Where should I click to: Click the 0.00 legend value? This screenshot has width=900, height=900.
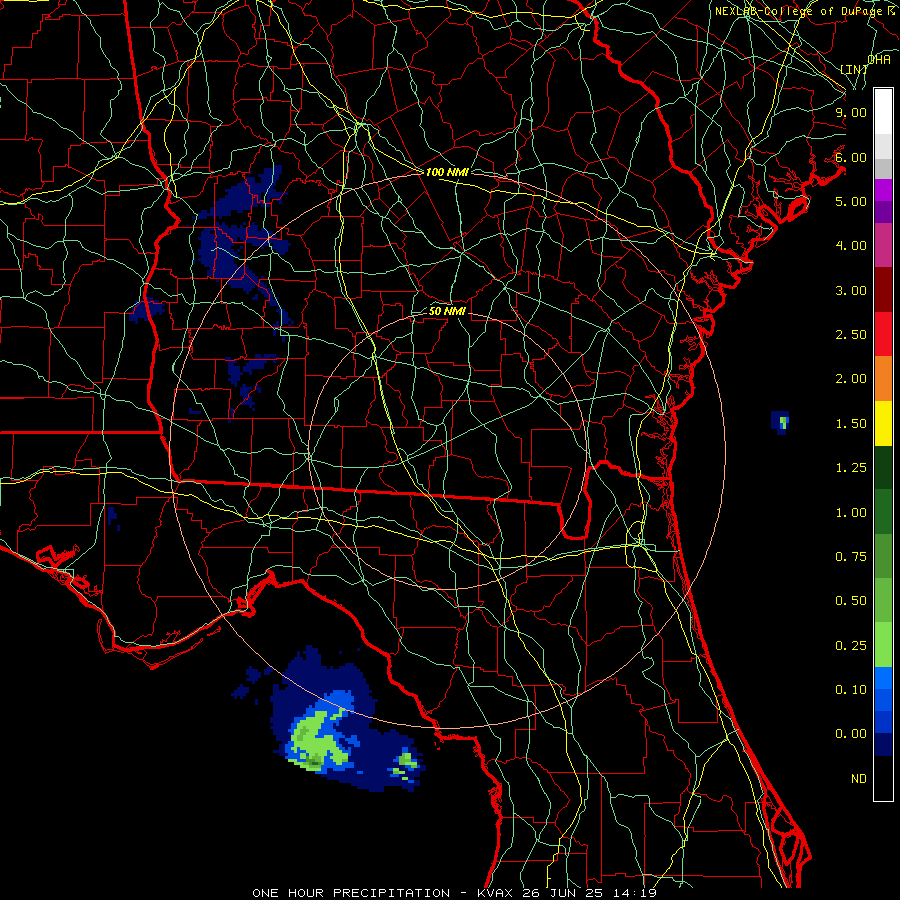click(851, 734)
